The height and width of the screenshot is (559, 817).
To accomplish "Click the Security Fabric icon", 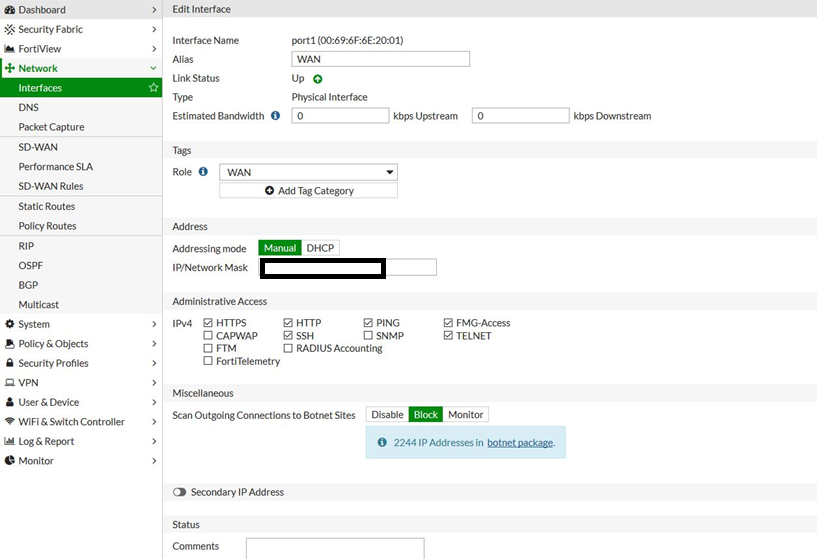I will (10, 29).
